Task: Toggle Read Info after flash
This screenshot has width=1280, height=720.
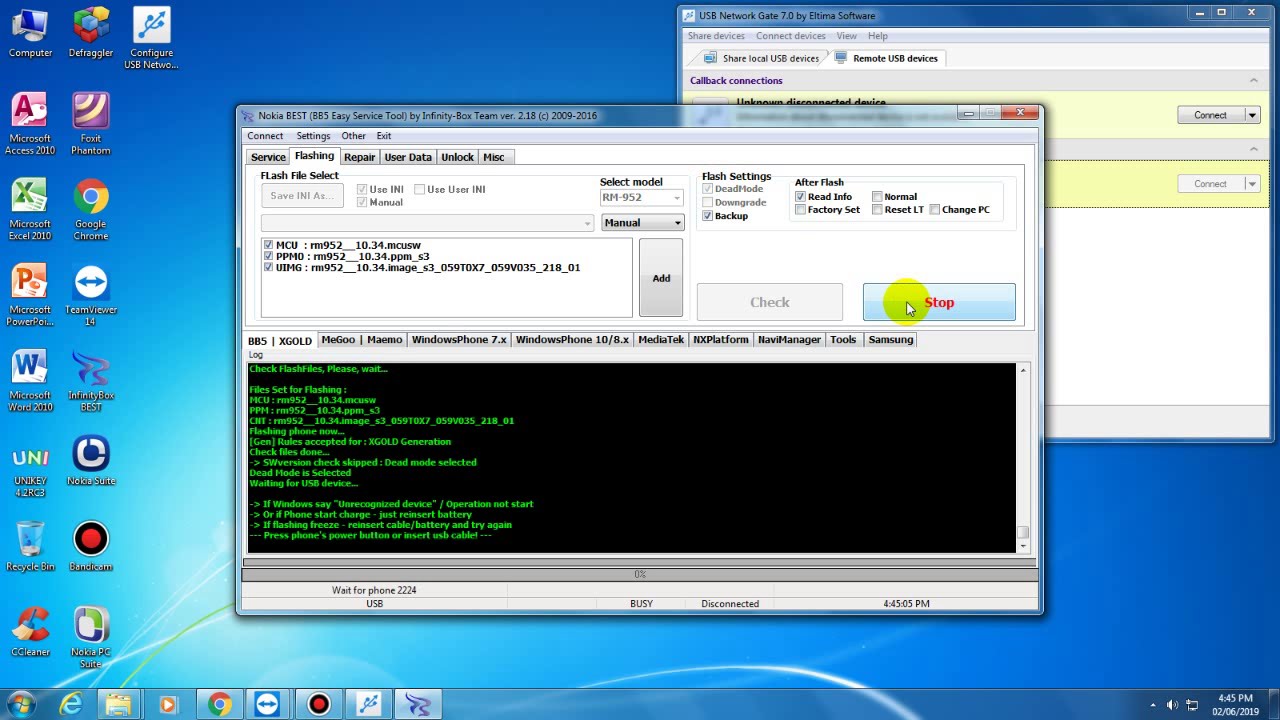Action: (800, 197)
